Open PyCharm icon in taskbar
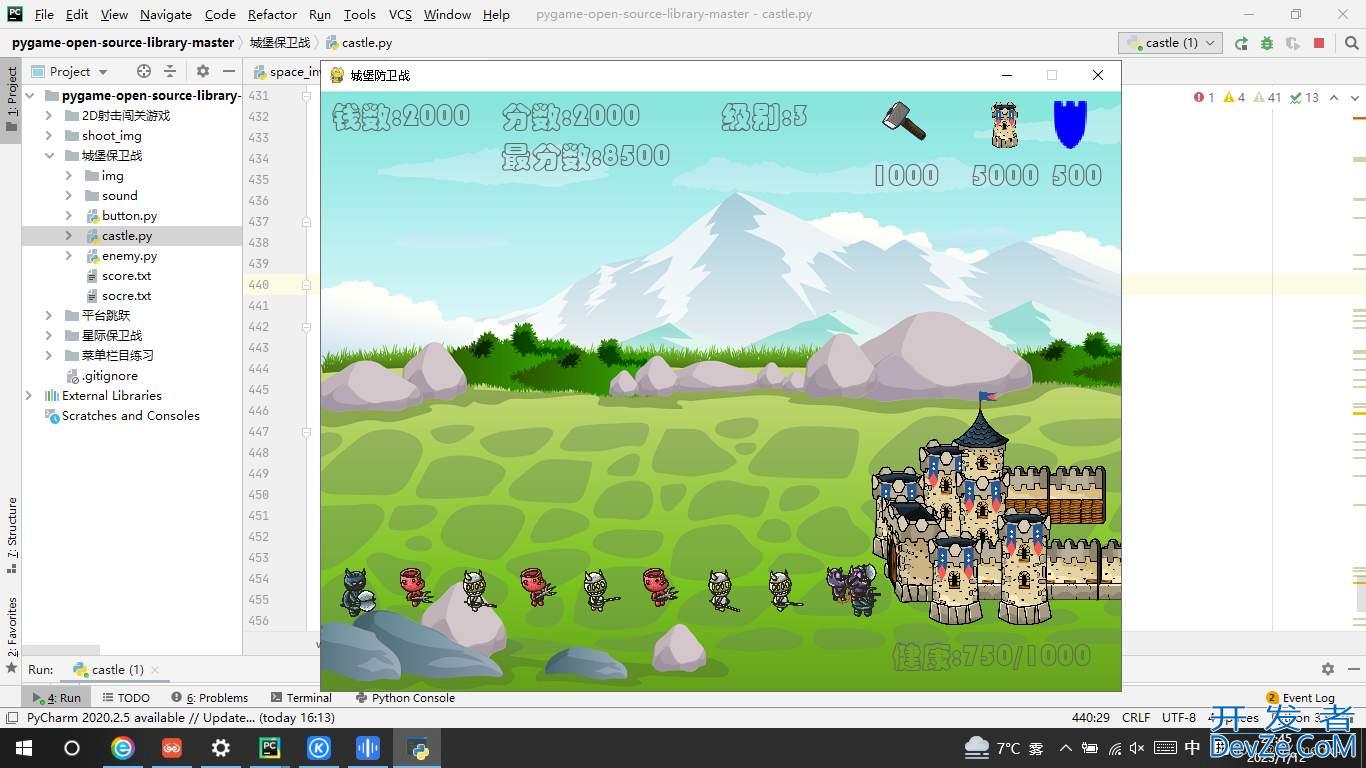This screenshot has height=768, width=1366. click(270, 748)
